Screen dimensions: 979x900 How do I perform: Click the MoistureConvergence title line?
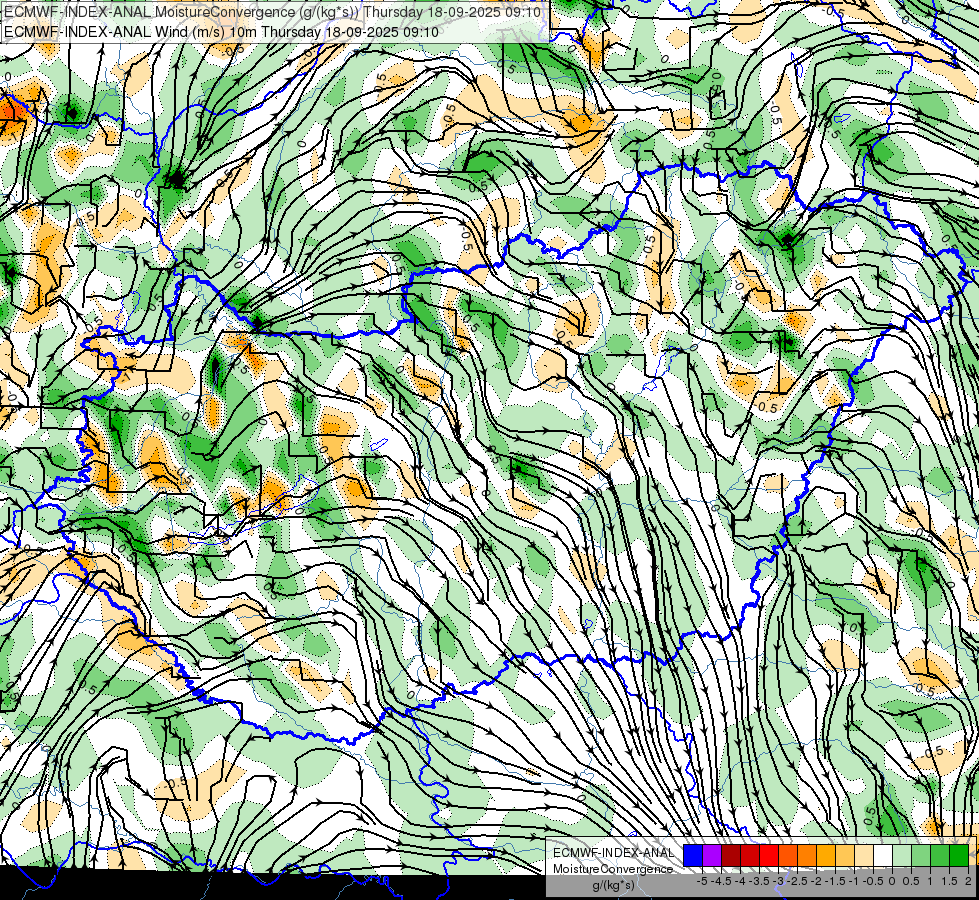coord(273,12)
